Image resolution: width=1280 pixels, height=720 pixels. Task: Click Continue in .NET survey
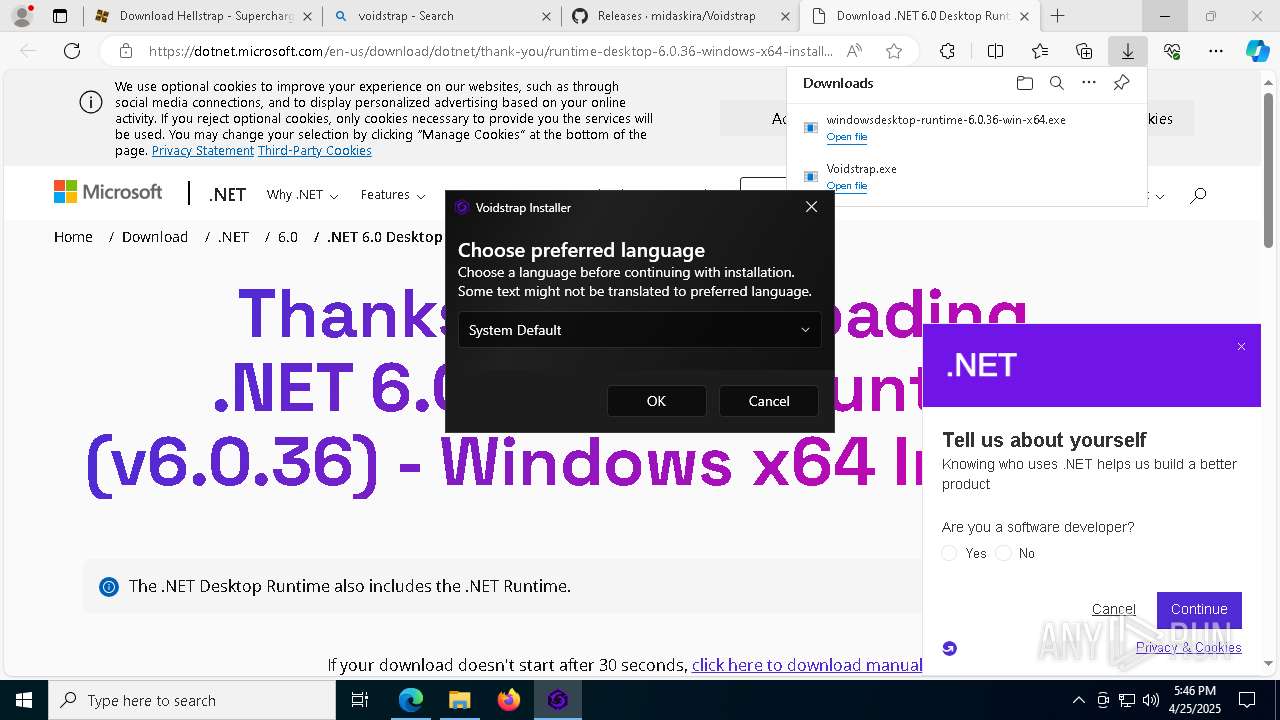[1199, 609]
